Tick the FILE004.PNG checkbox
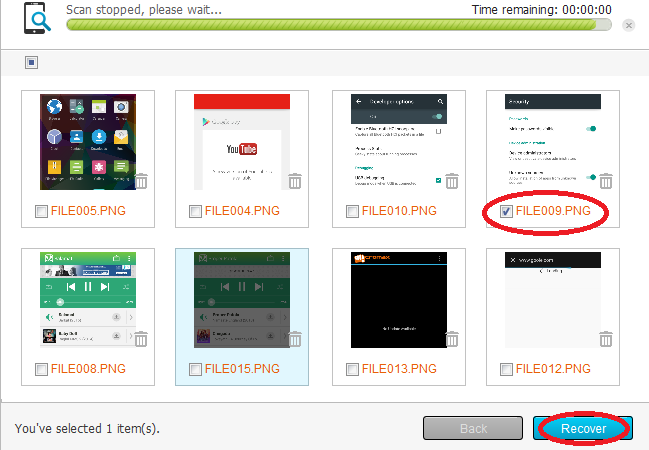 click(196, 212)
